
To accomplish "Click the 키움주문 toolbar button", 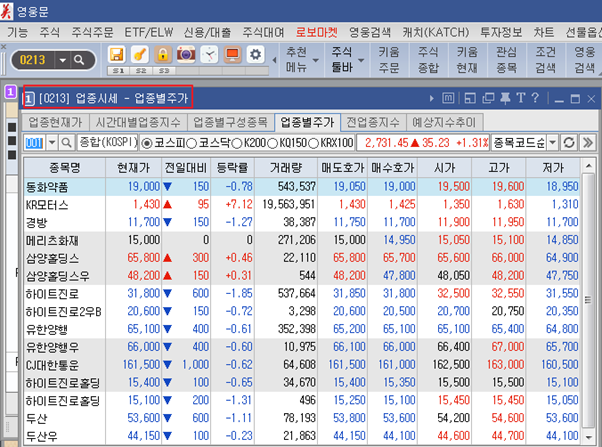I will tap(389, 60).
